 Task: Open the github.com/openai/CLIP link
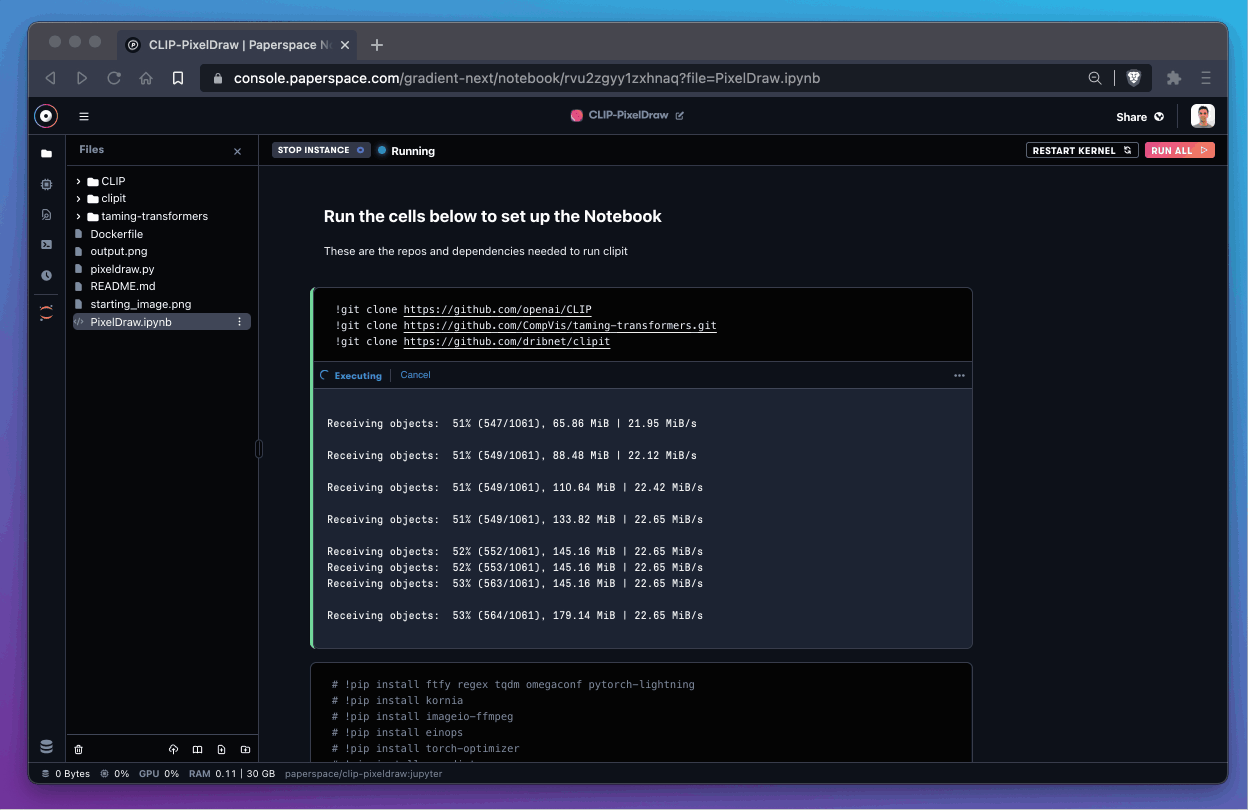(497, 310)
